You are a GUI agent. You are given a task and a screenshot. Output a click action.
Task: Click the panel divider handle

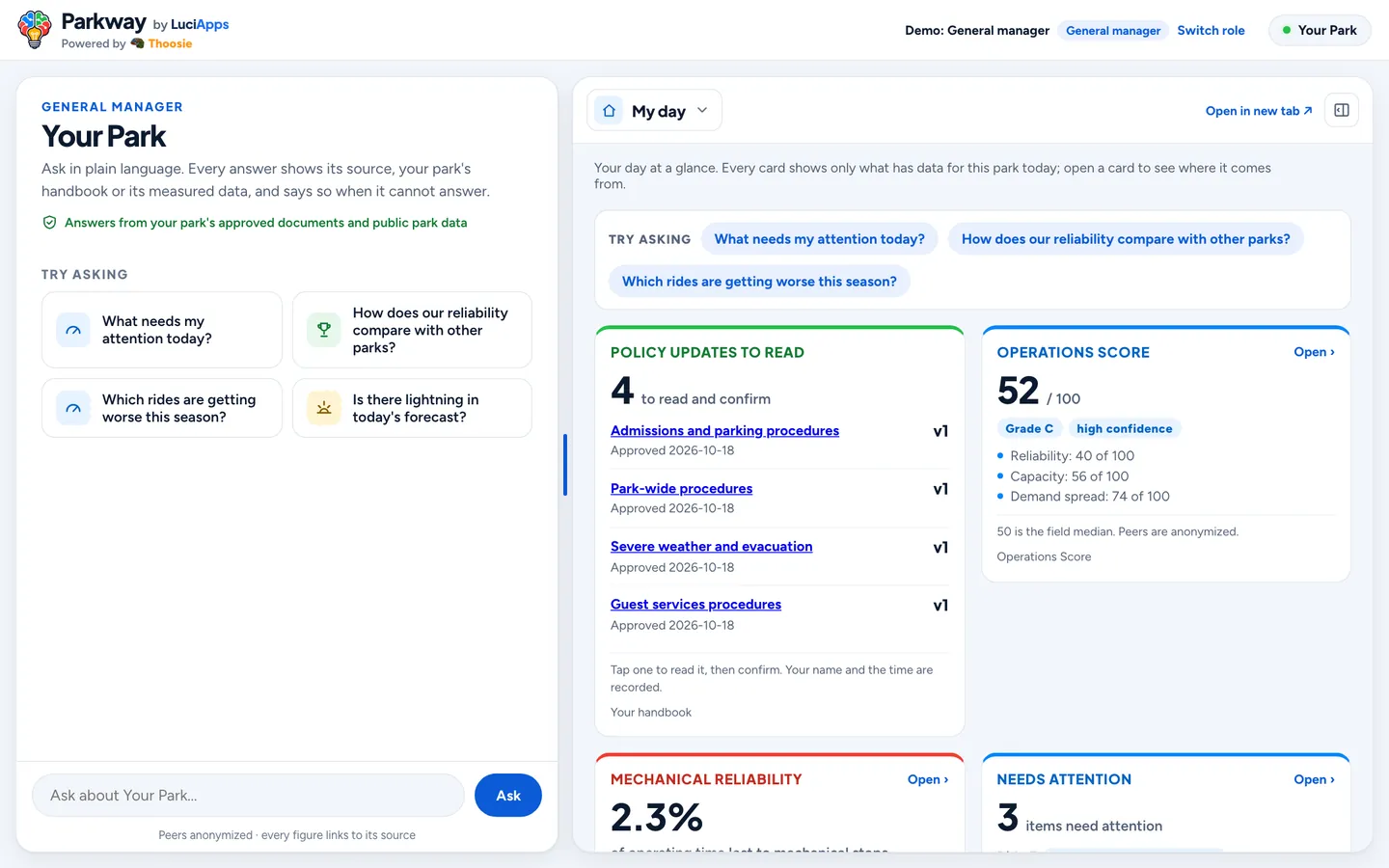(x=565, y=465)
